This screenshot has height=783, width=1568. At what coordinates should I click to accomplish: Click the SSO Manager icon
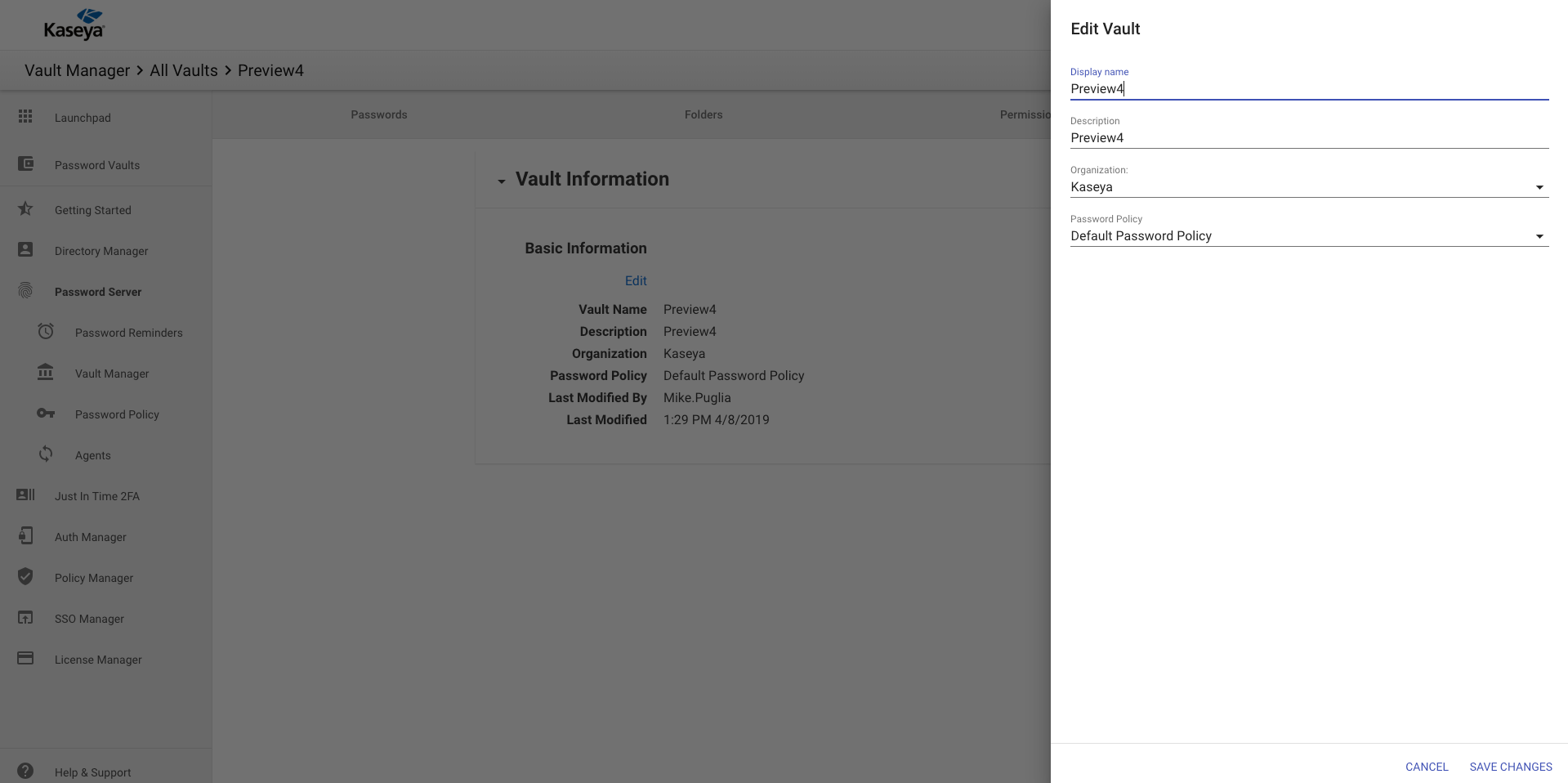[25, 618]
